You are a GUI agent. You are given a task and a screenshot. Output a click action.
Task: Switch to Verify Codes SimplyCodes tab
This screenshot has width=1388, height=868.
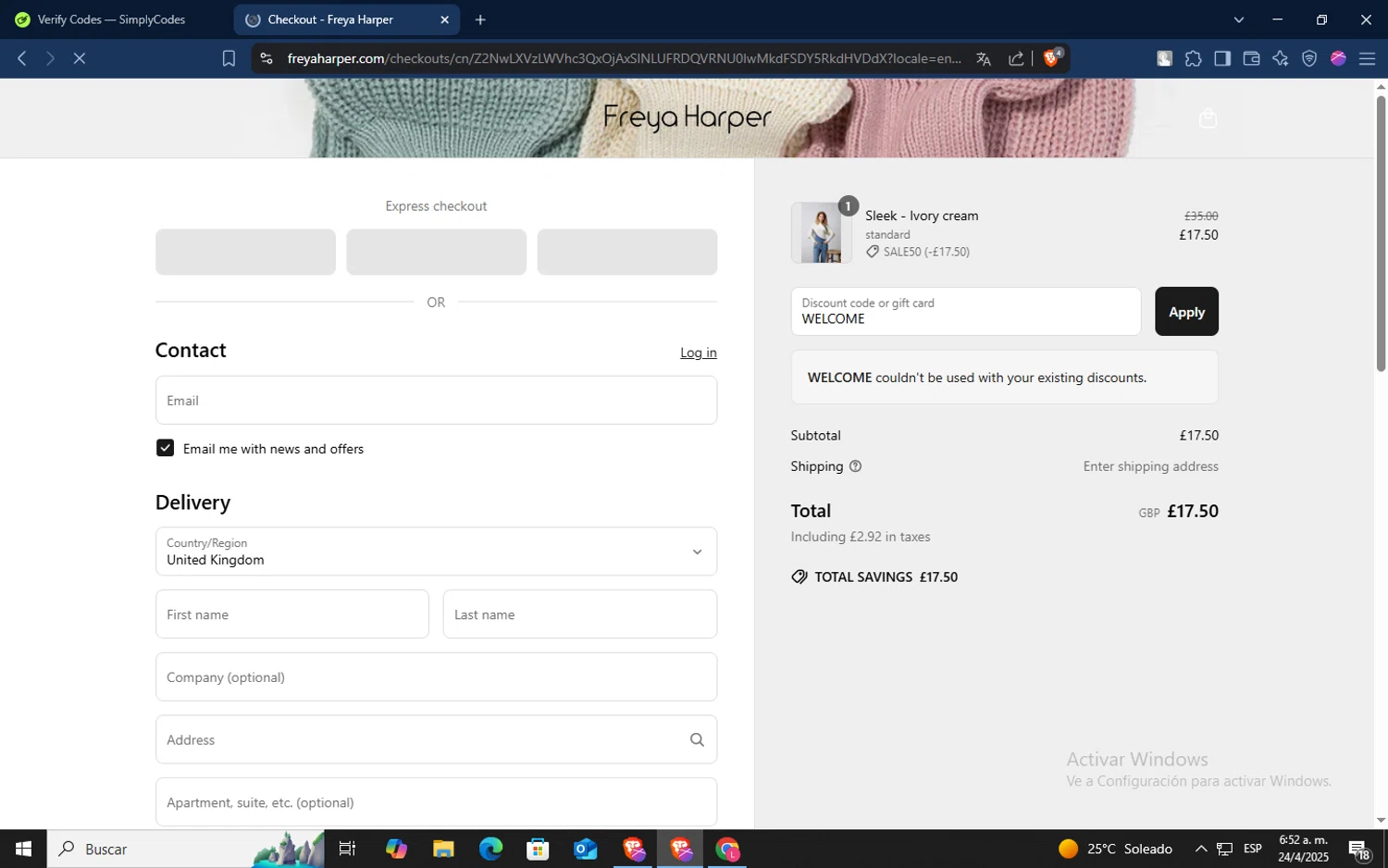click(x=112, y=19)
